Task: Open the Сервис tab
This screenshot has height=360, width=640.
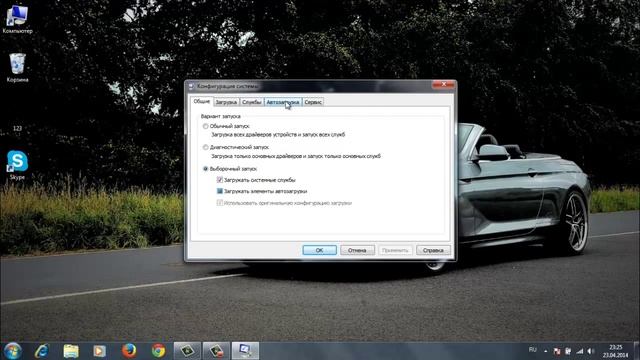Action: 313,102
